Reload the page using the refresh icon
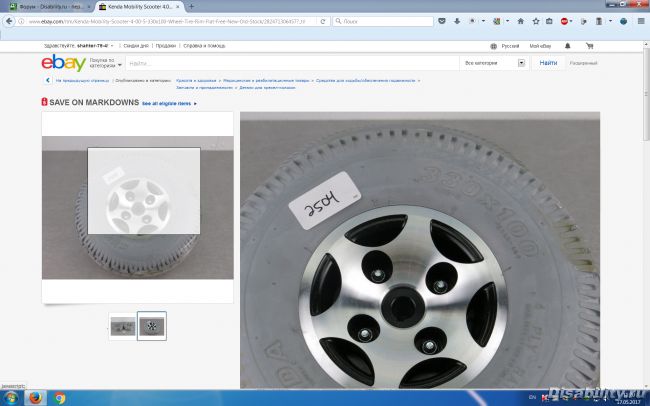Screen dimensions: 650x406 pos(323,21)
